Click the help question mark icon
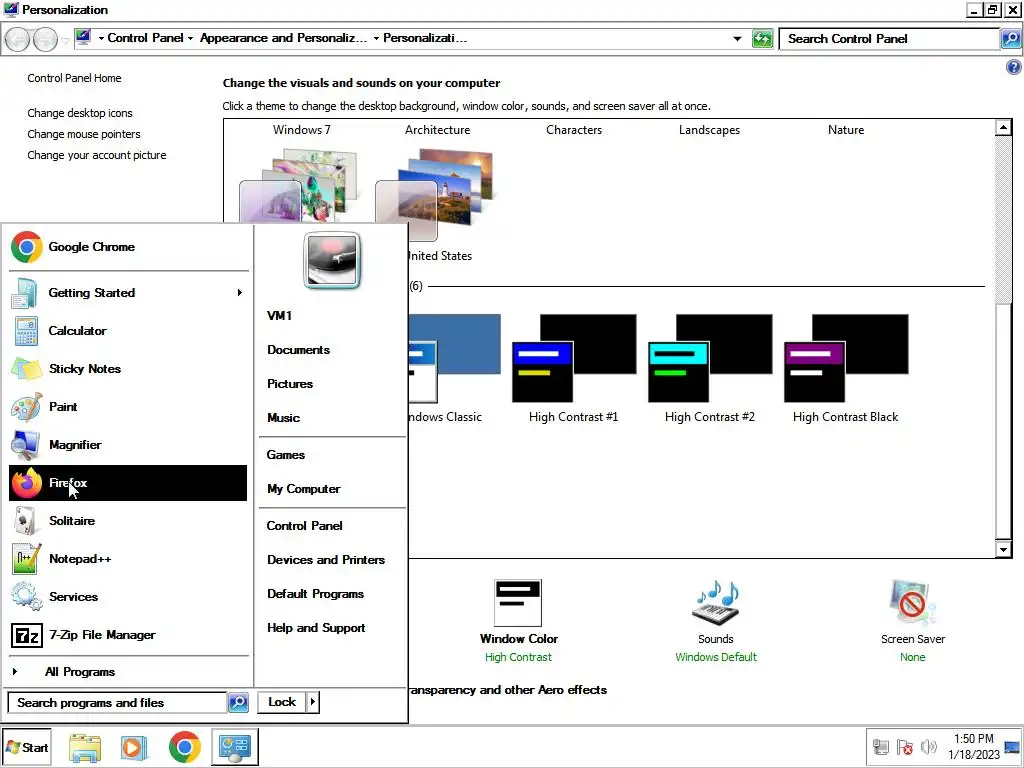The image size is (1024, 768). point(1014,67)
